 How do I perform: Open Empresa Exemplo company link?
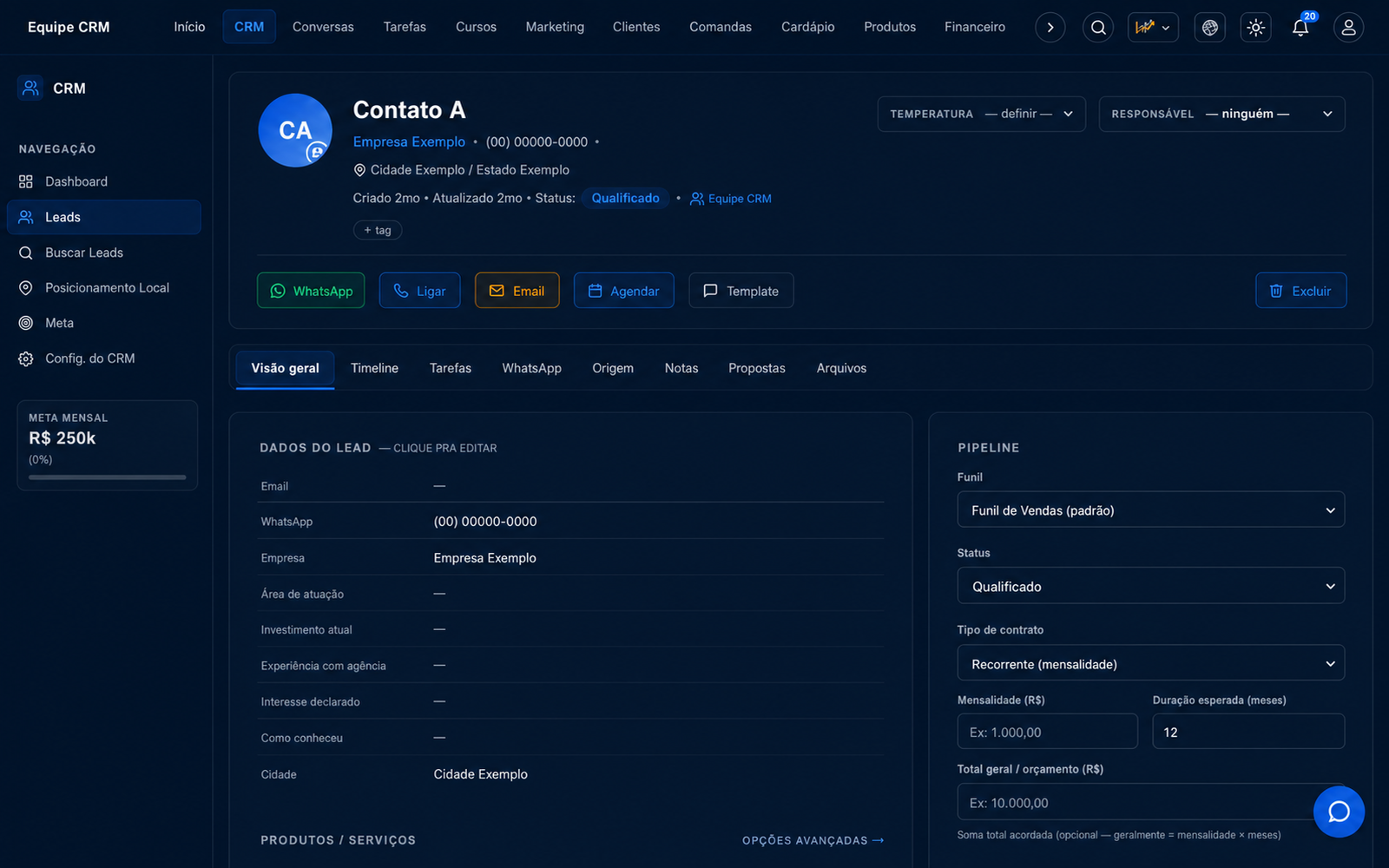click(409, 141)
